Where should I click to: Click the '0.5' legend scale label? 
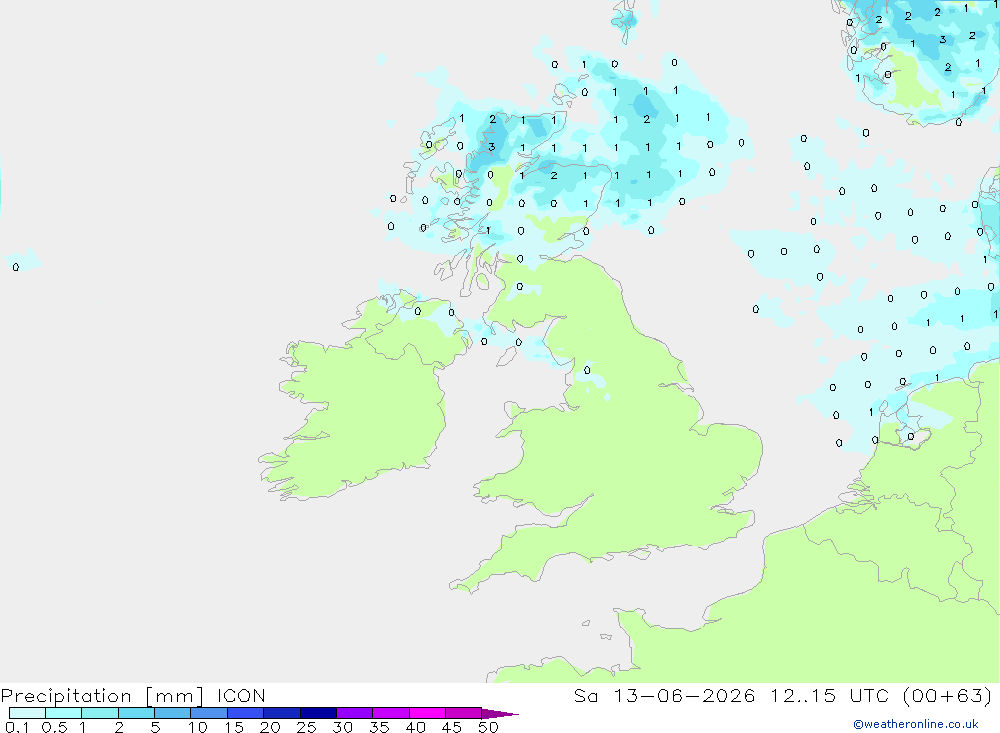(x=54, y=727)
